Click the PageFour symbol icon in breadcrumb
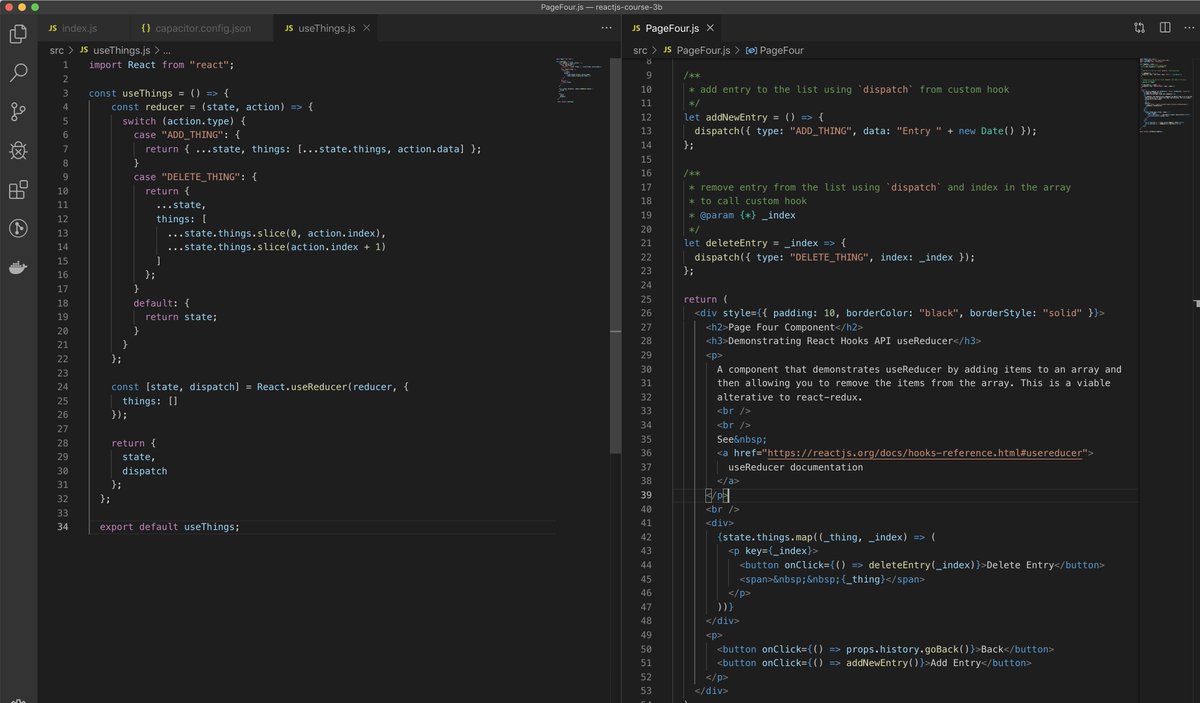Viewport: 1200px width, 703px height. (x=752, y=50)
